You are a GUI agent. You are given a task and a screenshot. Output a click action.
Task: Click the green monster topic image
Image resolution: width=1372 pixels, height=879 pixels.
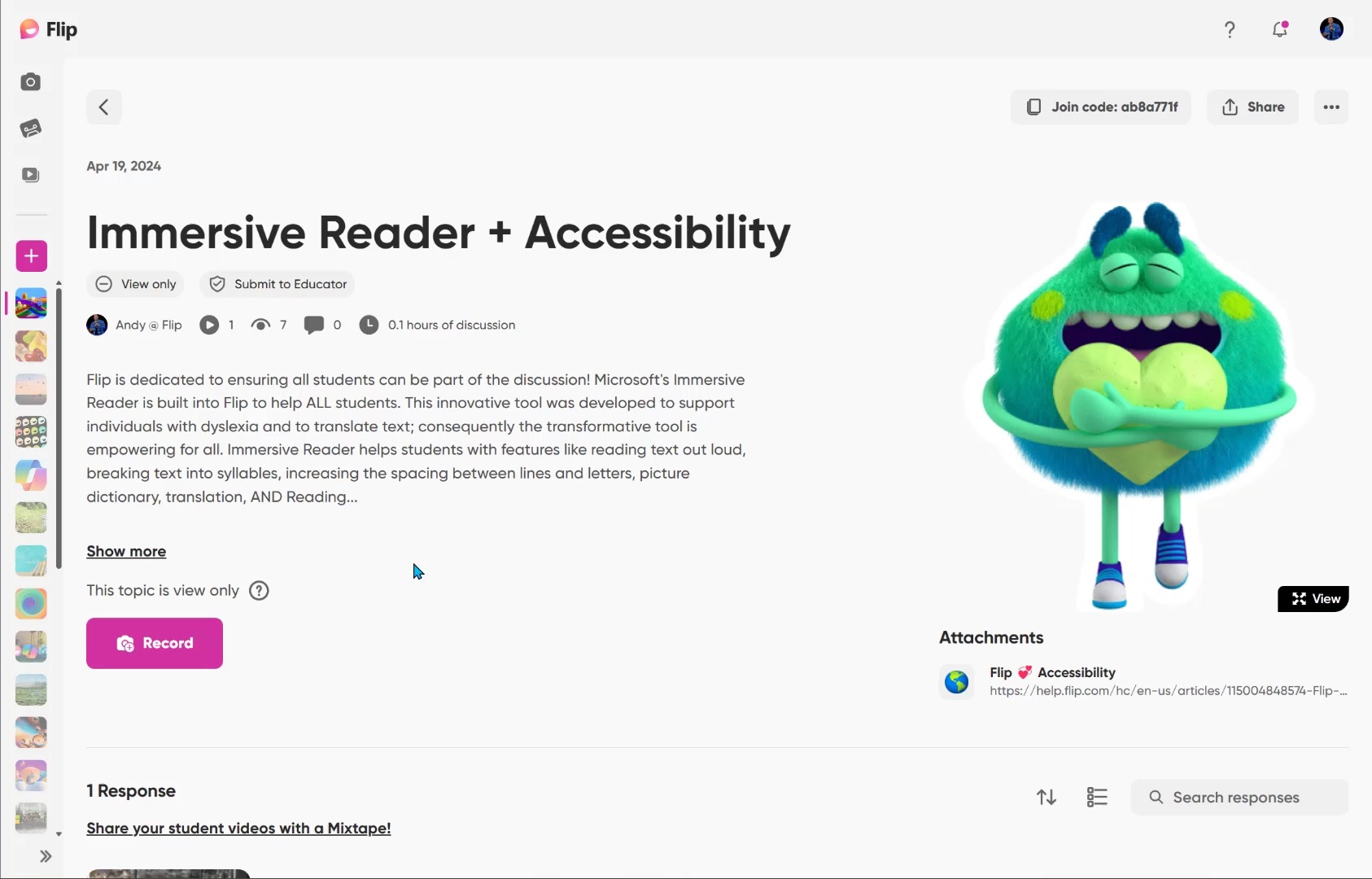pyautogui.click(x=1139, y=407)
